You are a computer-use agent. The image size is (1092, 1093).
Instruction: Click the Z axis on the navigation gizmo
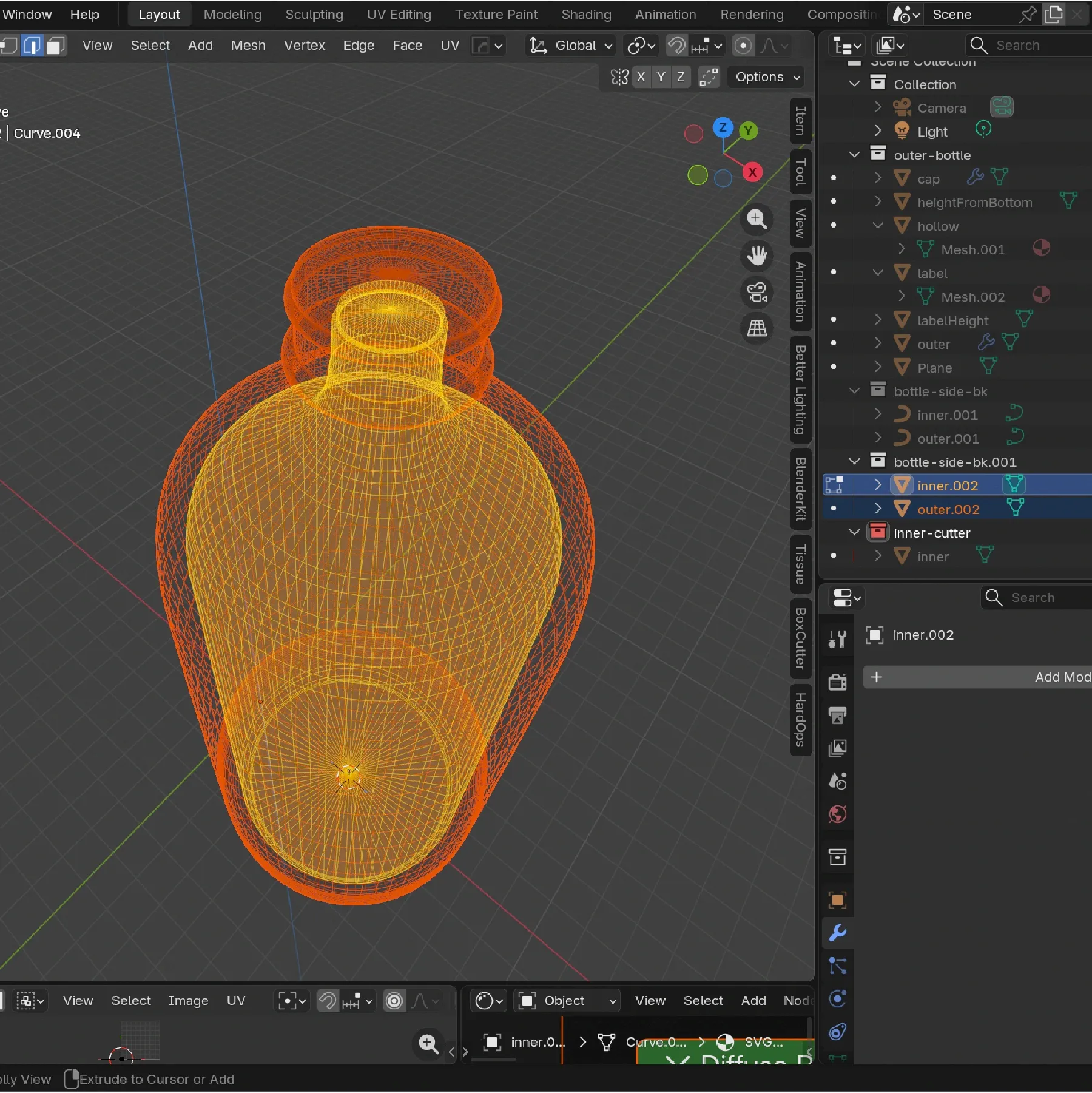[722, 128]
